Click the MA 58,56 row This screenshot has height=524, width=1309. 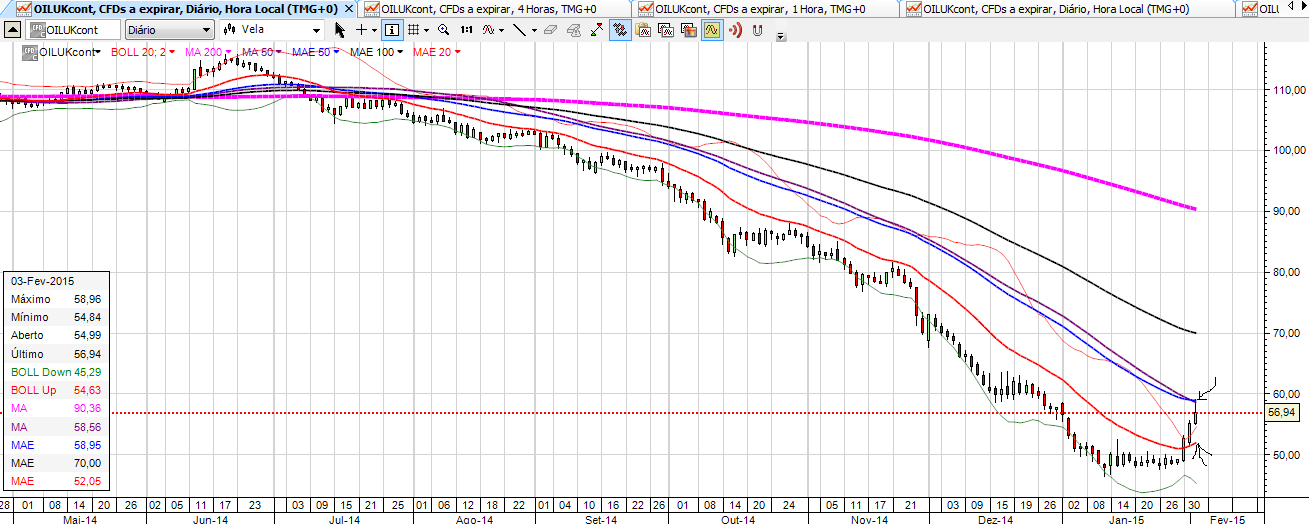coord(56,427)
